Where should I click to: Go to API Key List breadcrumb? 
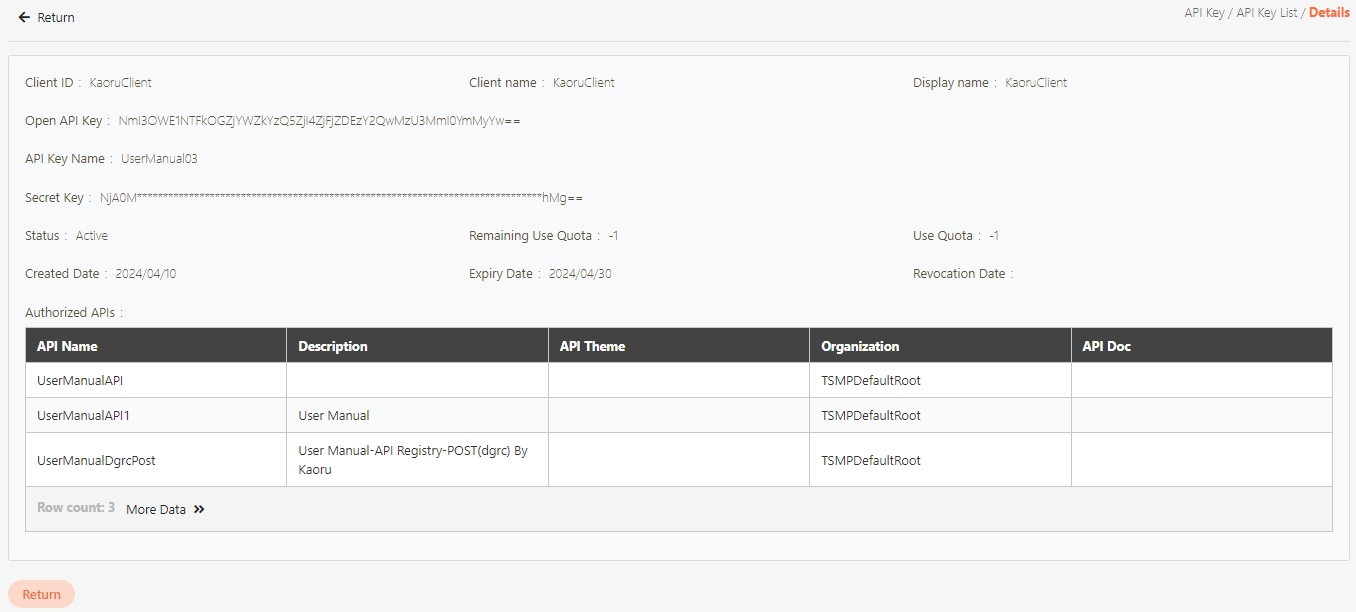tap(1266, 13)
